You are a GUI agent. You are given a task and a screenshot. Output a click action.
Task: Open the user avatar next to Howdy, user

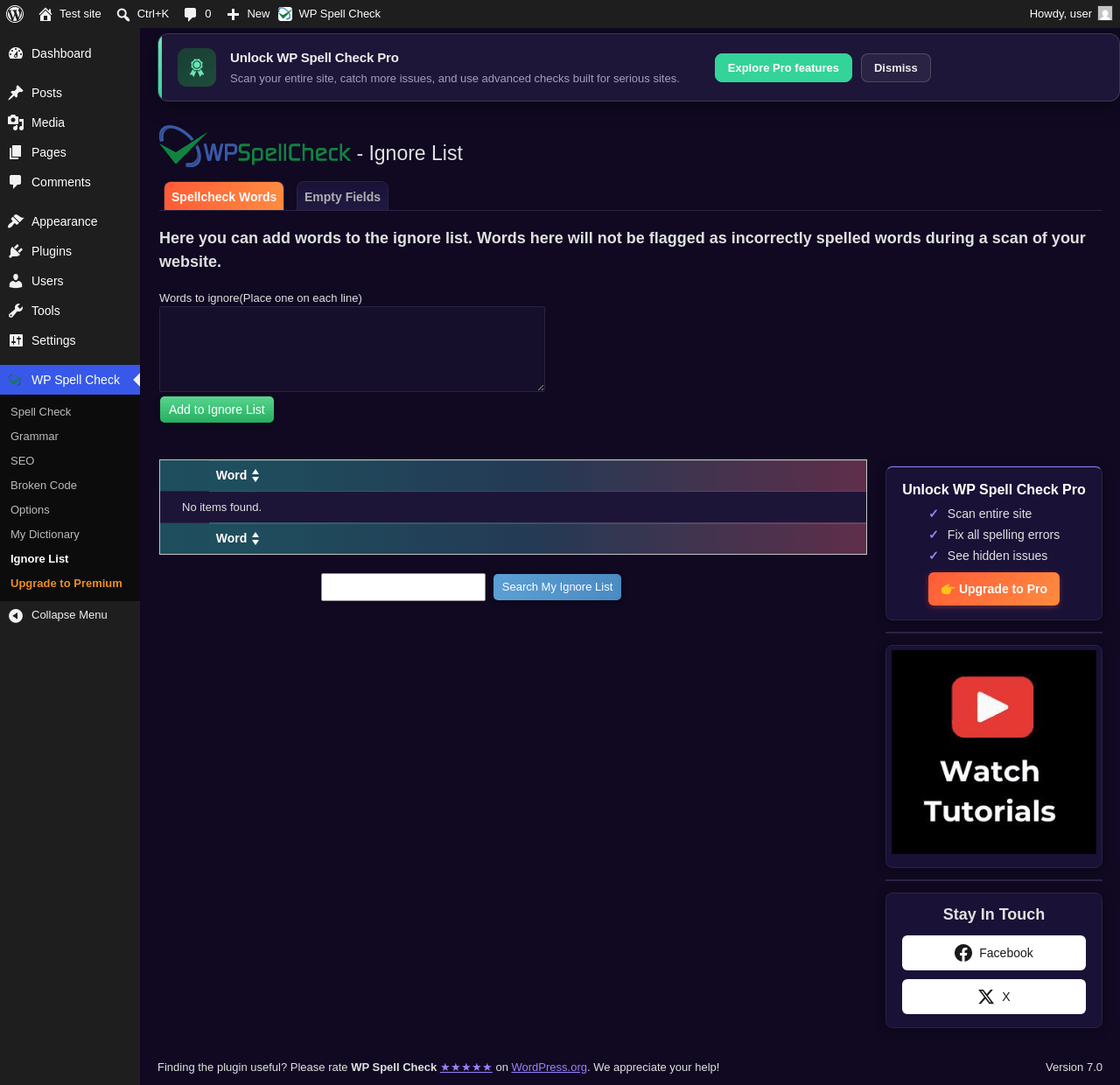pyautogui.click(x=1105, y=13)
